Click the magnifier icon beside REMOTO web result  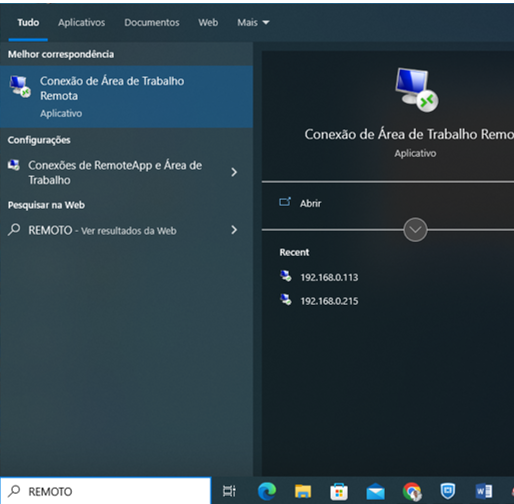(x=14, y=230)
